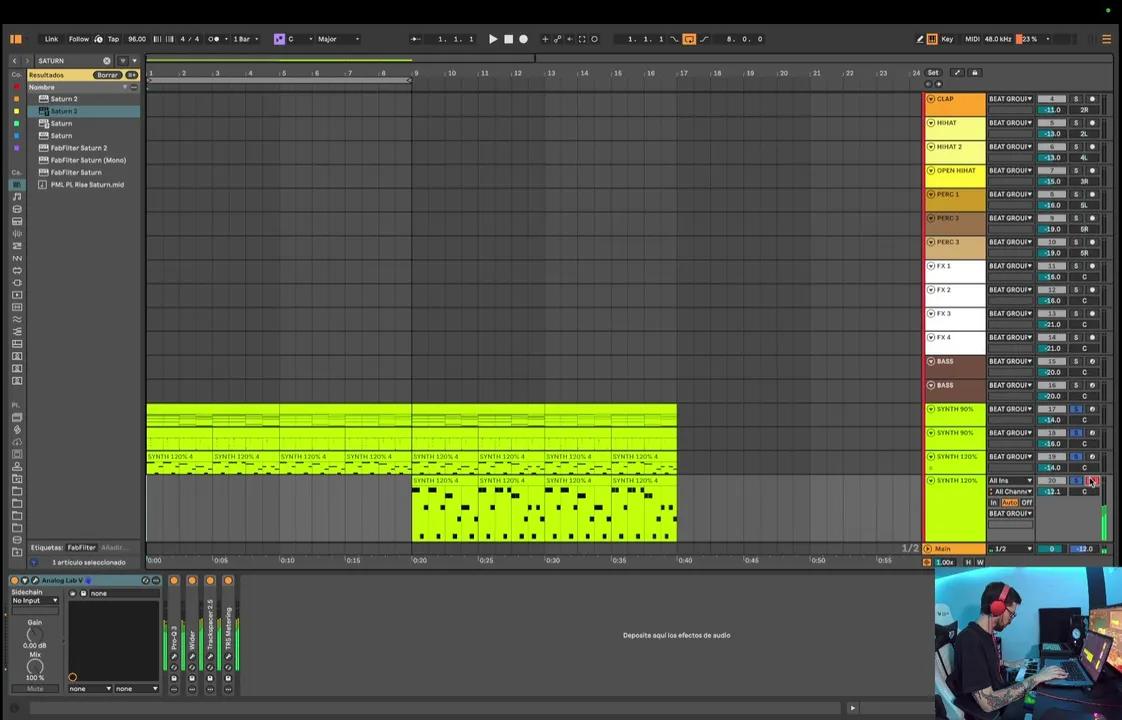Clear the SATURN search field
Image resolution: width=1122 pixels, height=720 pixels.
pyautogui.click(x=107, y=61)
